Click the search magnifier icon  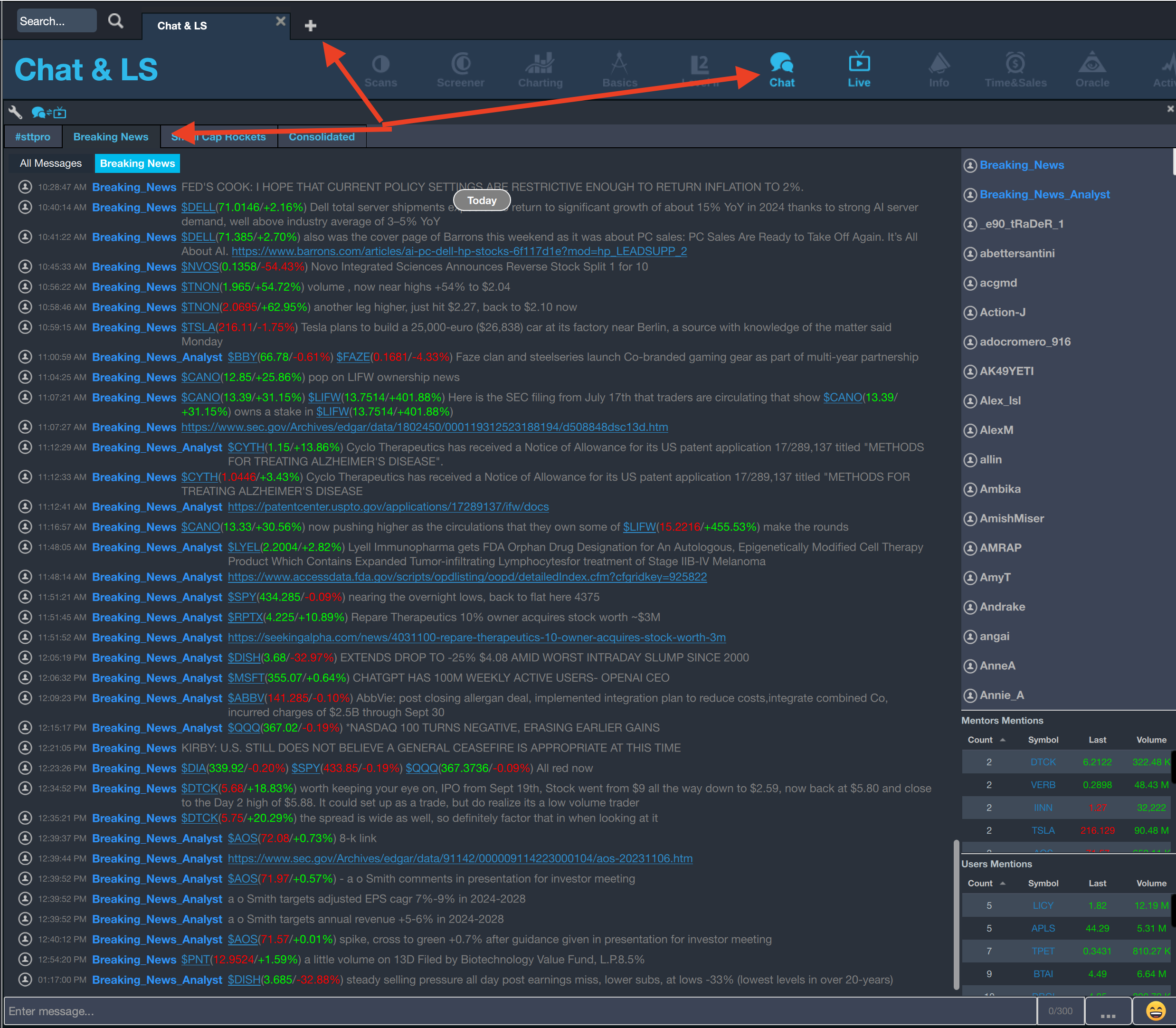click(x=115, y=21)
